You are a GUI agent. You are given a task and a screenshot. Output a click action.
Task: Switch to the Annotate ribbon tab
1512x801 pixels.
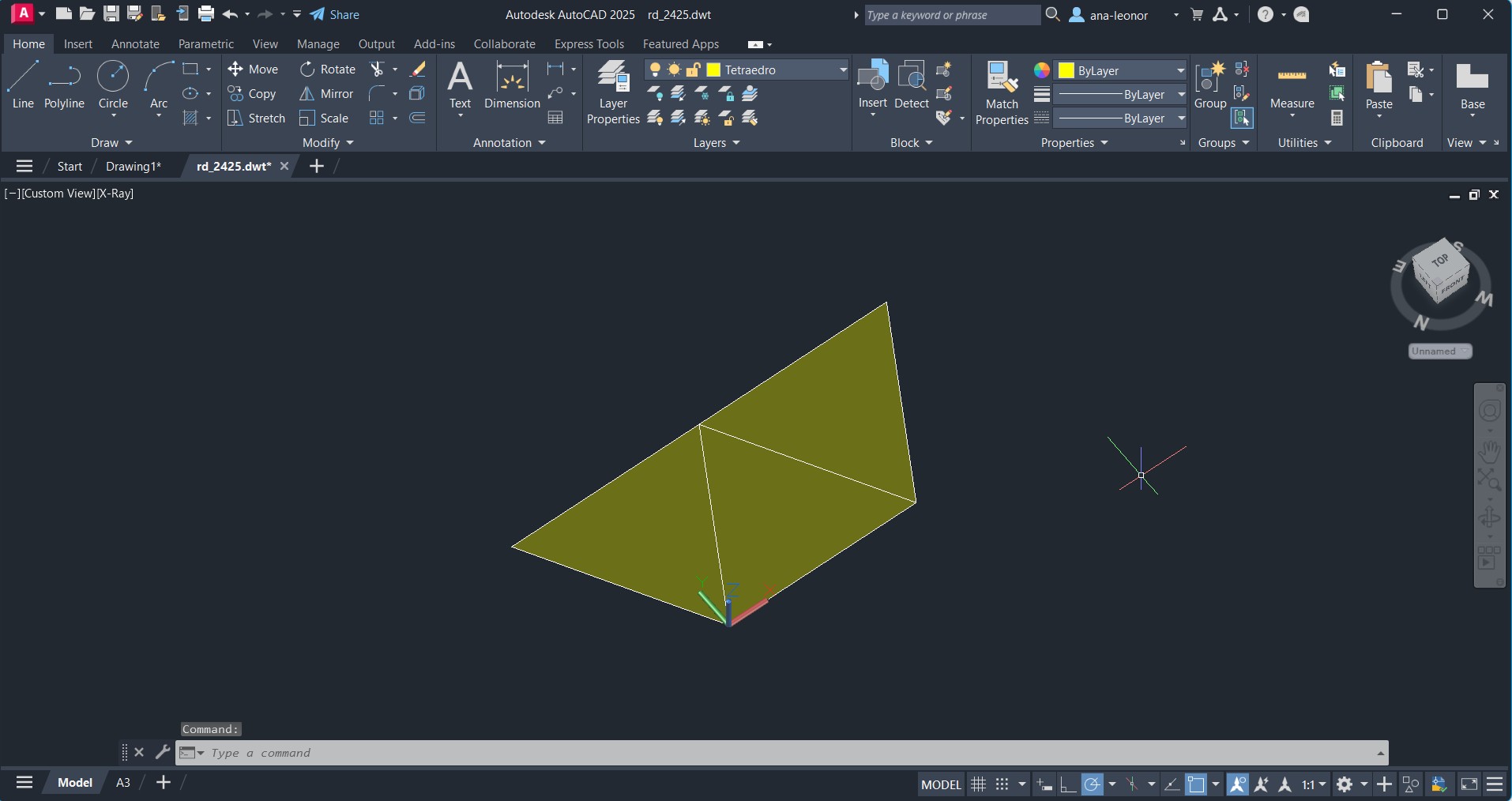pyautogui.click(x=135, y=44)
